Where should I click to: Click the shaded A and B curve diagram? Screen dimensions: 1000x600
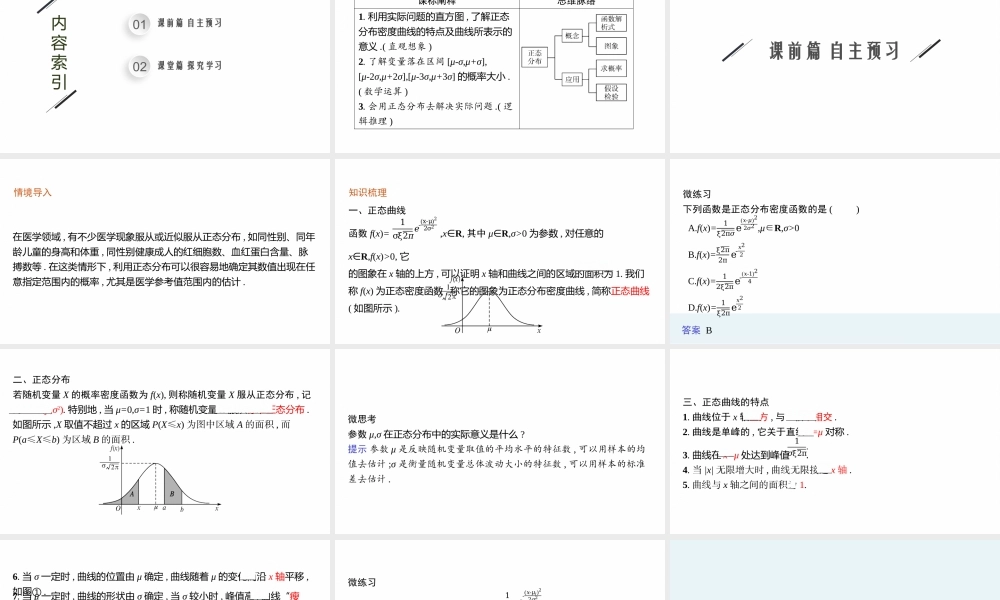pos(159,479)
